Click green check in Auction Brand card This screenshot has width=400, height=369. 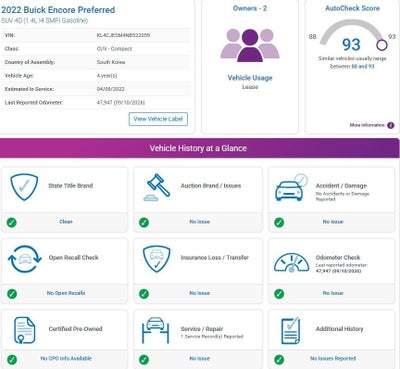[144, 222]
